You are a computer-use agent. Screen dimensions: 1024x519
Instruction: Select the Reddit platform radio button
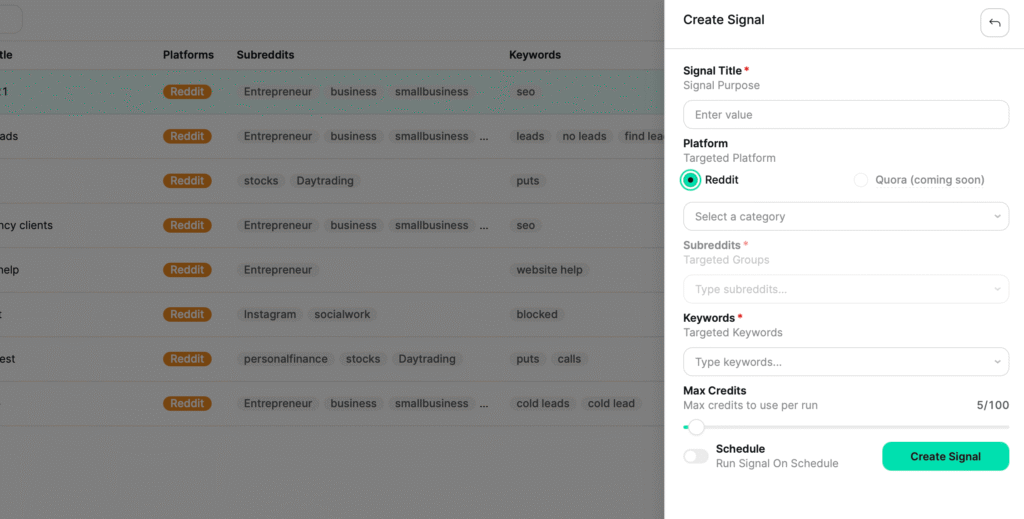click(690, 180)
